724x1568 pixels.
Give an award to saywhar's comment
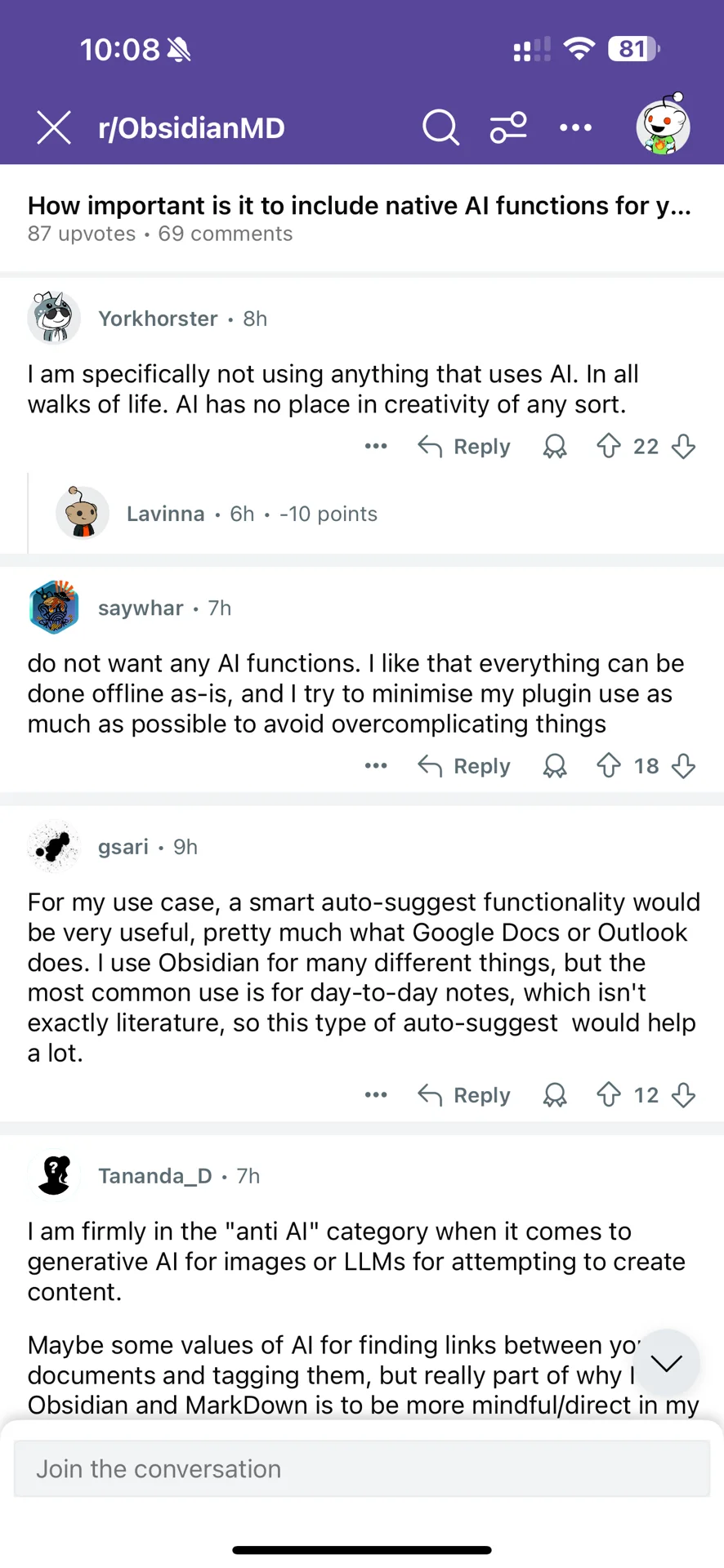[x=555, y=766]
